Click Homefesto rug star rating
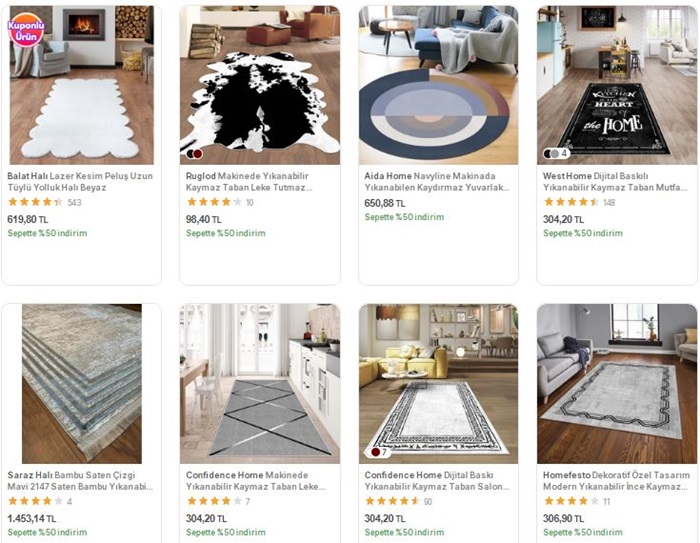700x543 pixels. (x=571, y=501)
